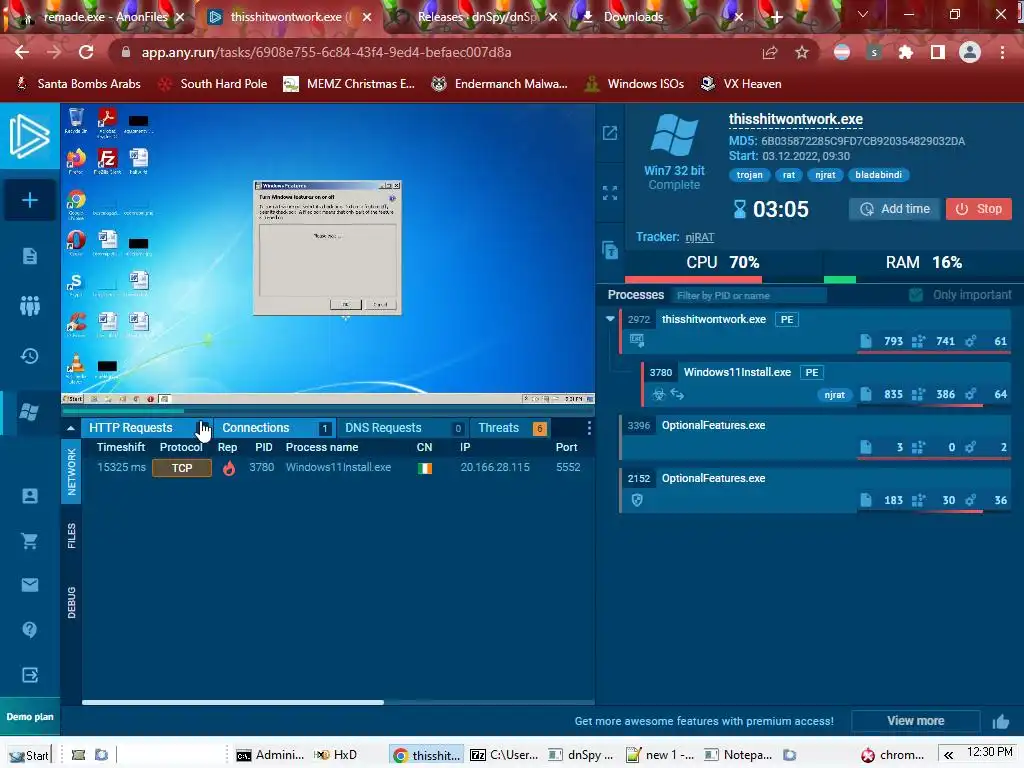The width and height of the screenshot is (1024, 768).
Task: Click the View more button
Action: click(x=916, y=721)
